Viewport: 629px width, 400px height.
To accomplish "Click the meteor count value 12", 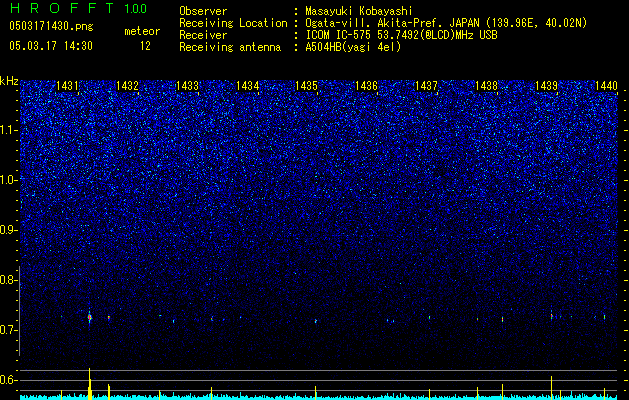I will [145, 46].
